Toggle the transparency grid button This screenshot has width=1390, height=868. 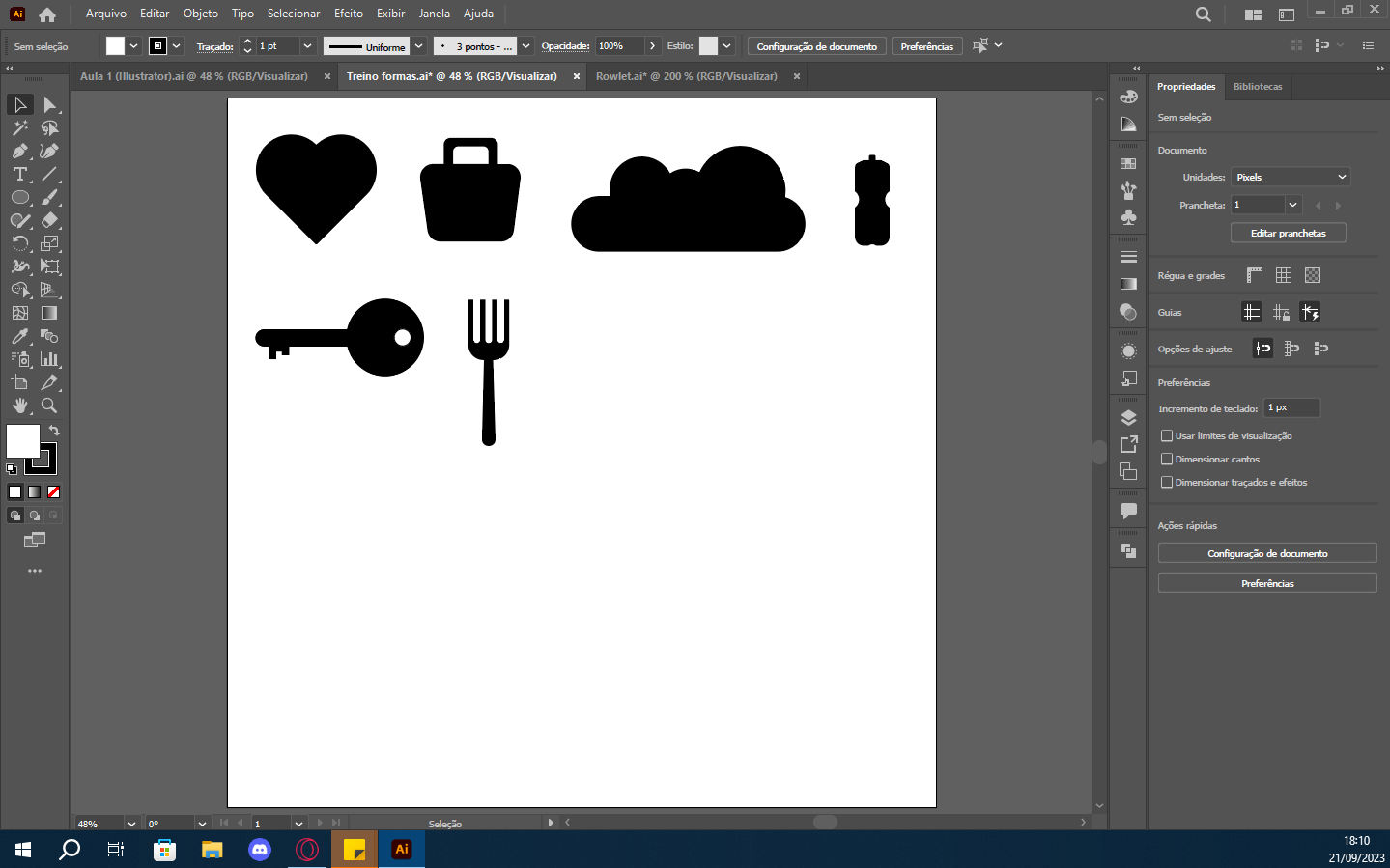(x=1313, y=275)
